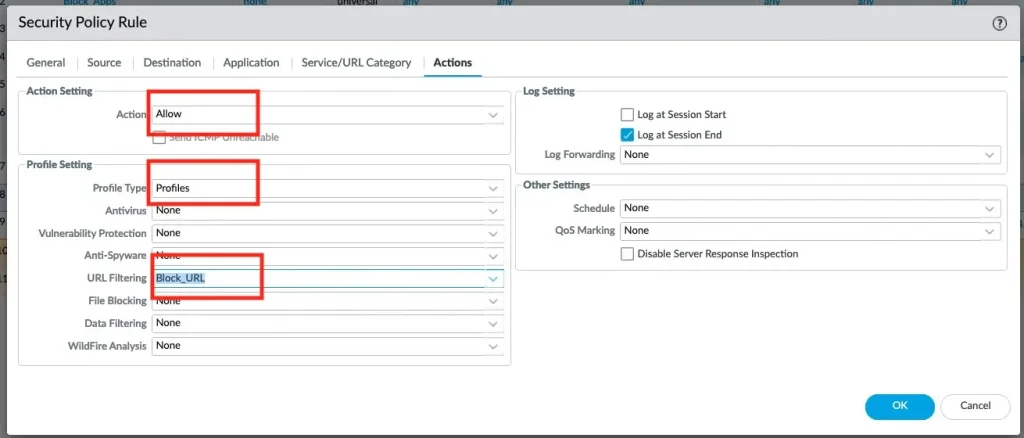Open the Service/URL Category tab
Viewport: 1024px width, 438px height.
[x=356, y=62]
